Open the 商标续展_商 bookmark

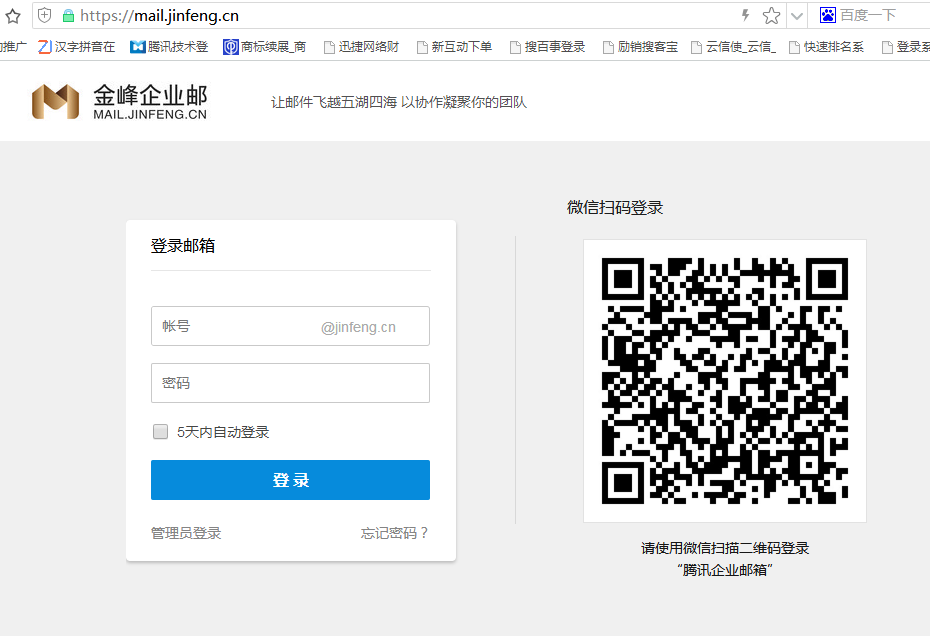click(x=265, y=47)
